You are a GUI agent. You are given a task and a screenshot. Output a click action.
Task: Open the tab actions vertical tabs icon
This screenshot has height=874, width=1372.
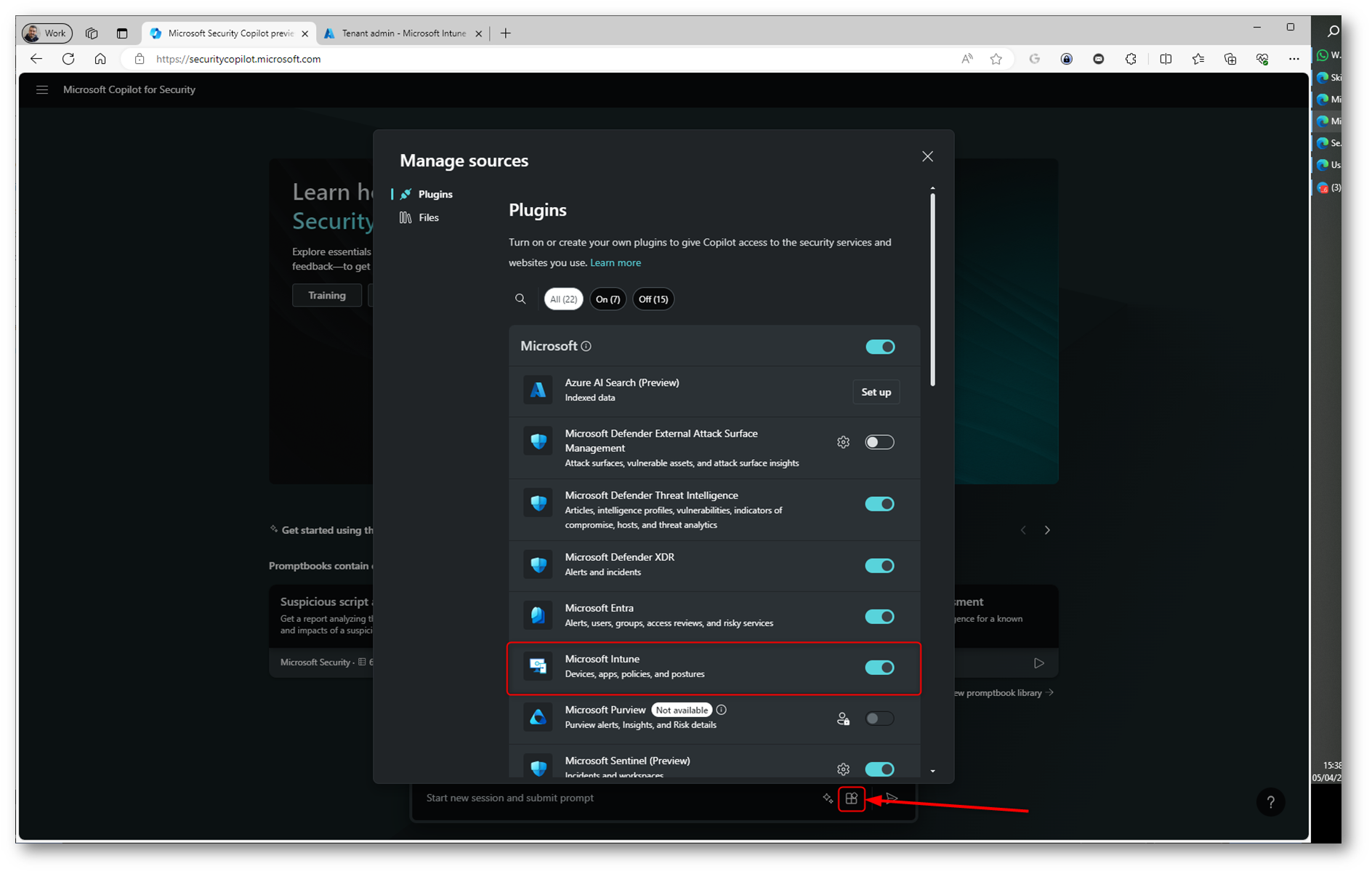click(x=122, y=33)
